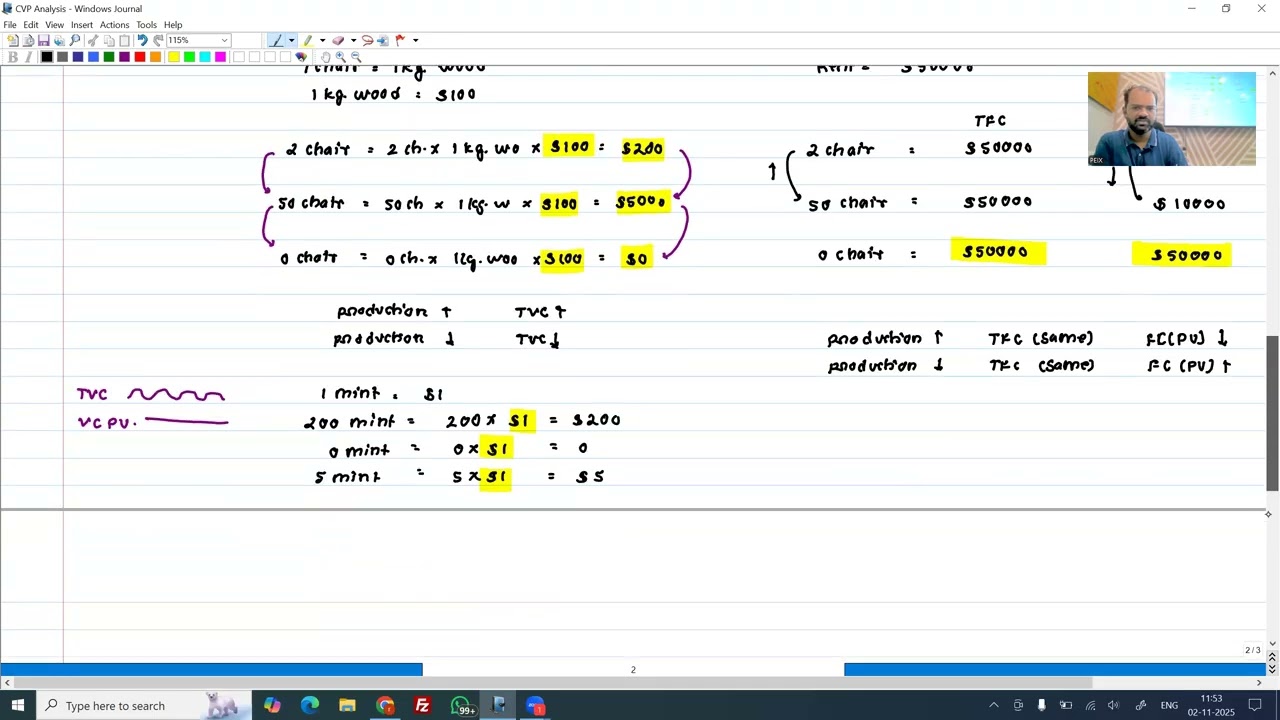Image resolution: width=1280 pixels, height=720 pixels.
Task: Open the Actions menu
Action: click(x=114, y=24)
